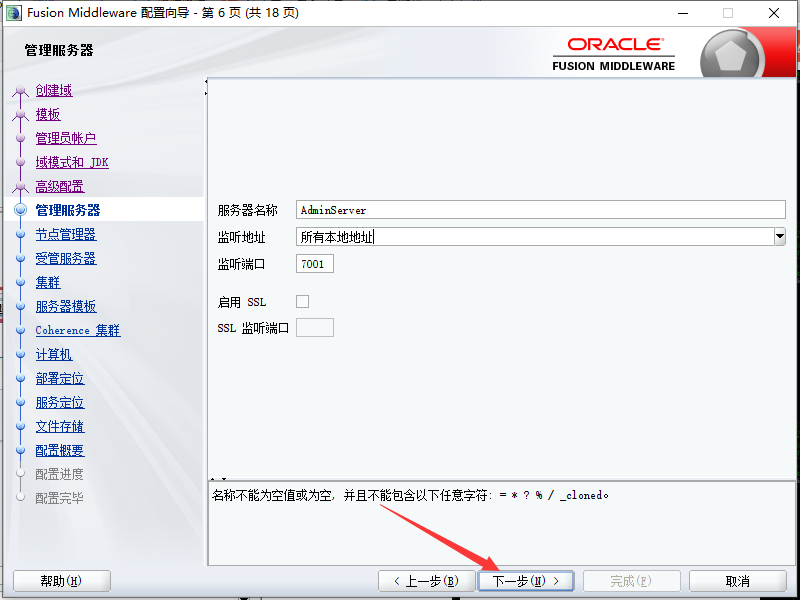800x600 pixels.
Task: Minimize the configuration wizard window
Action: [x=683, y=13]
